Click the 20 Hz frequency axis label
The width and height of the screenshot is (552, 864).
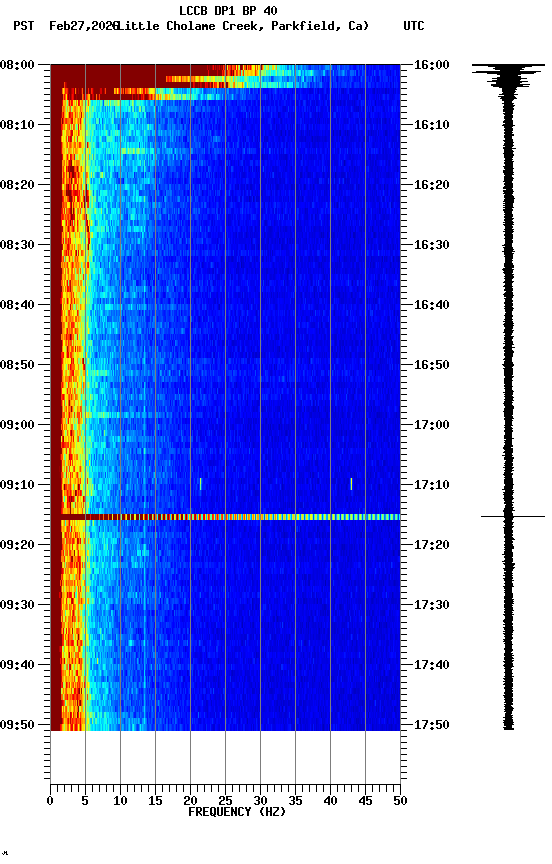click(x=190, y=801)
